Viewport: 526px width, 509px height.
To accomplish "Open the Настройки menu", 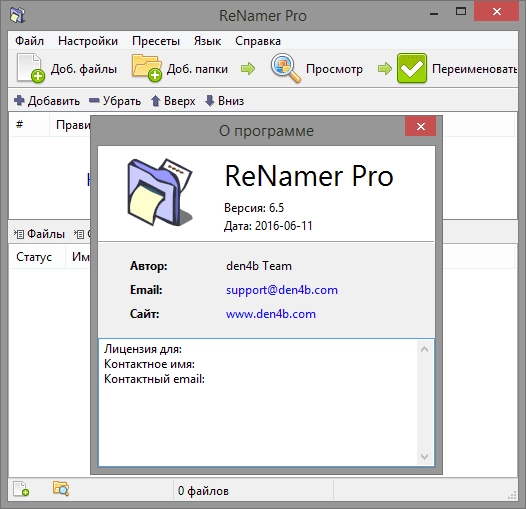I will [x=88, y=41].
